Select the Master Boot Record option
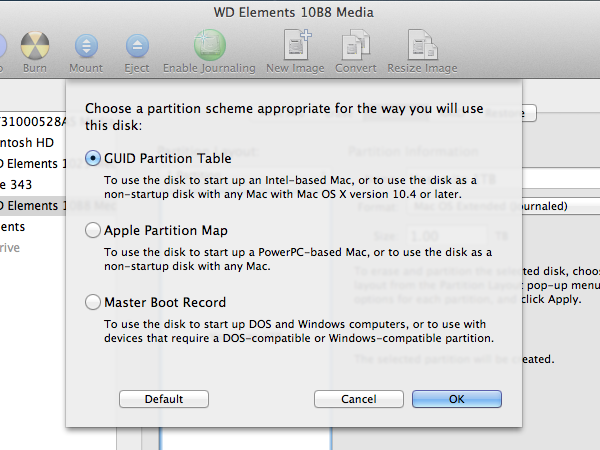 [x=94, y=302]
